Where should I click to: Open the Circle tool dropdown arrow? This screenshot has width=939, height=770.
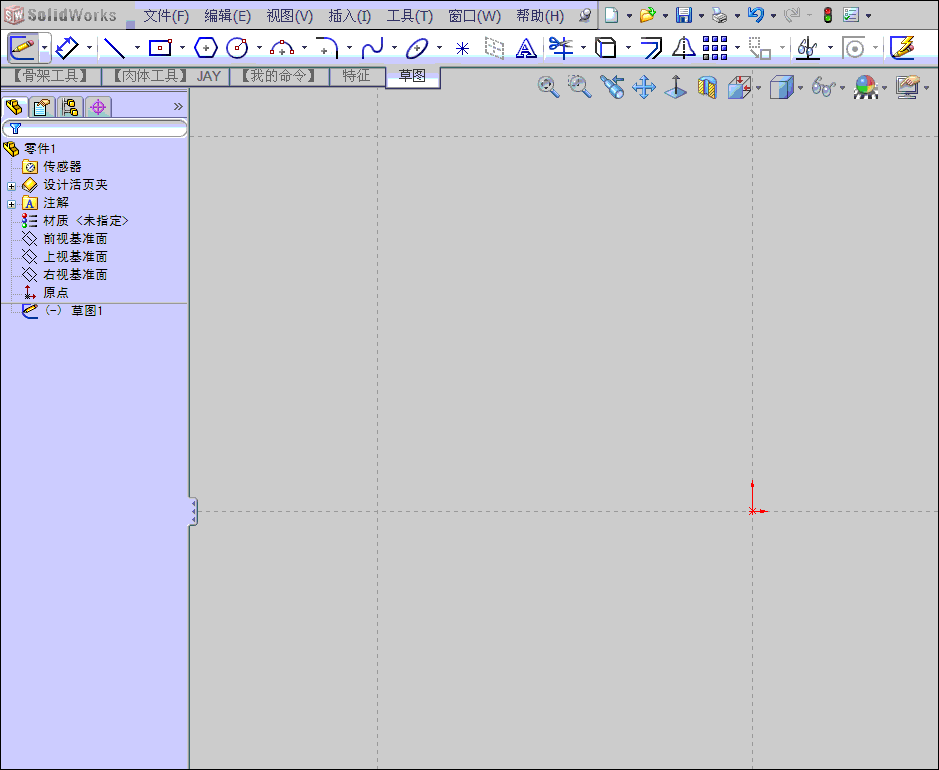[259, 48]
